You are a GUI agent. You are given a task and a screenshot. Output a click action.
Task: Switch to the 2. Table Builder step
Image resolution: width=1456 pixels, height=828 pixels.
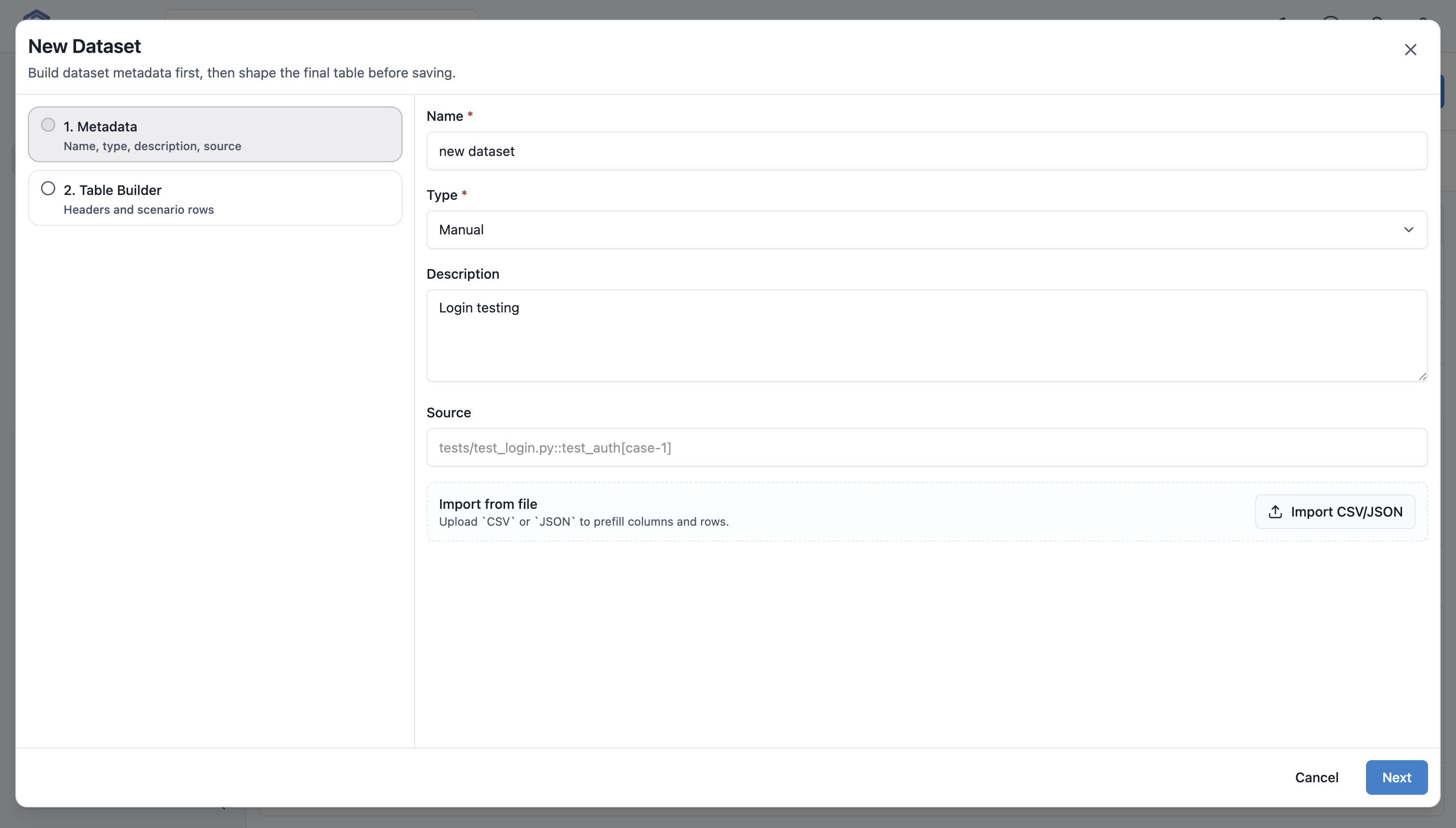coord(215,198)
